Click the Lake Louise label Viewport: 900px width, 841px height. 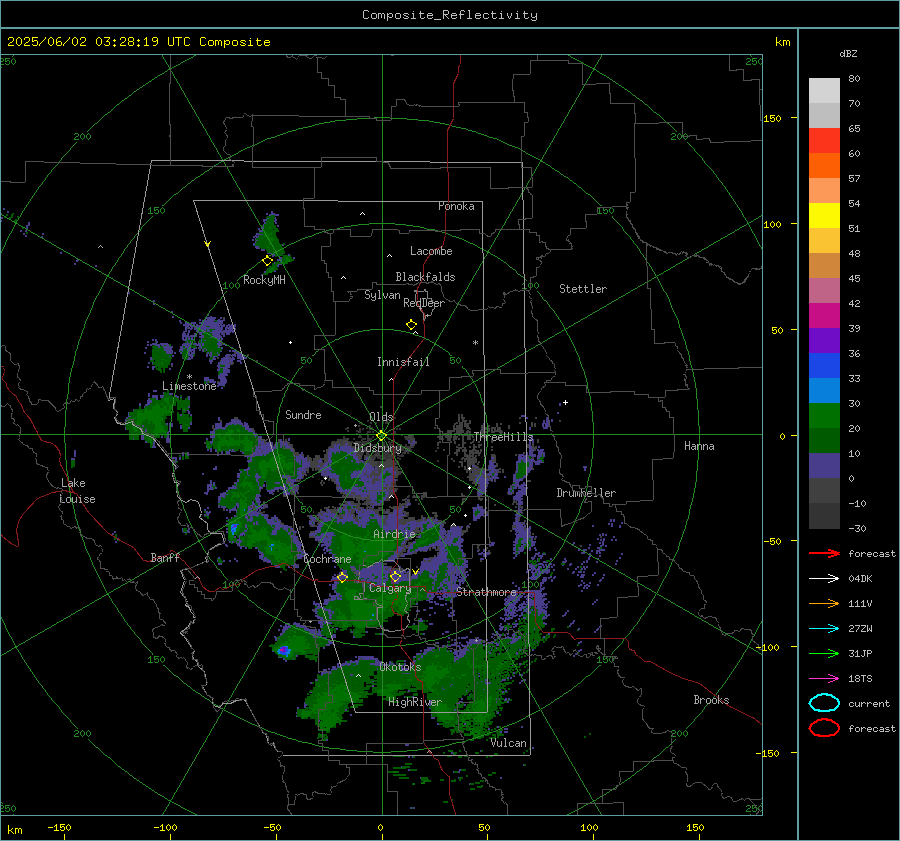(78, 491)
